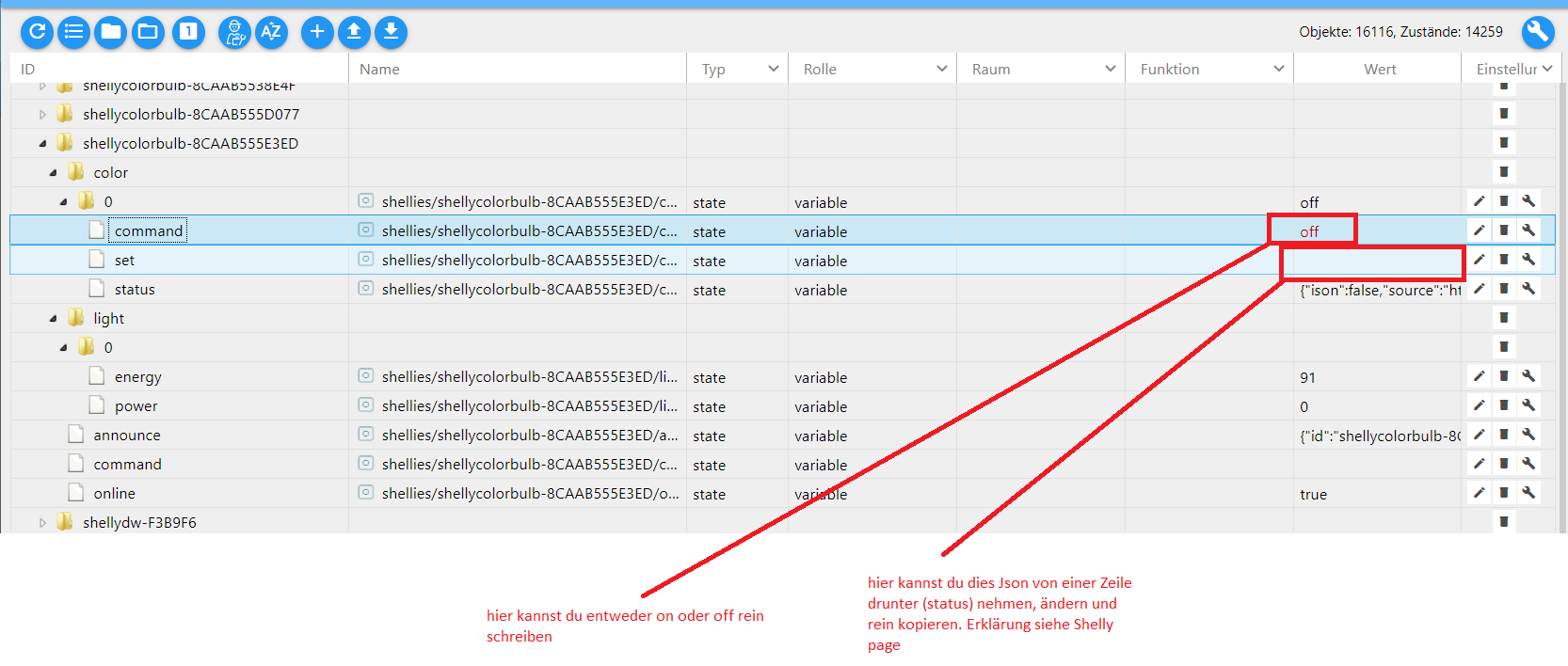
Task: Collapse the shellycolorbulb-8CAAB555E3ED folder
Action: pyautogui.click(x=42, y=144)
